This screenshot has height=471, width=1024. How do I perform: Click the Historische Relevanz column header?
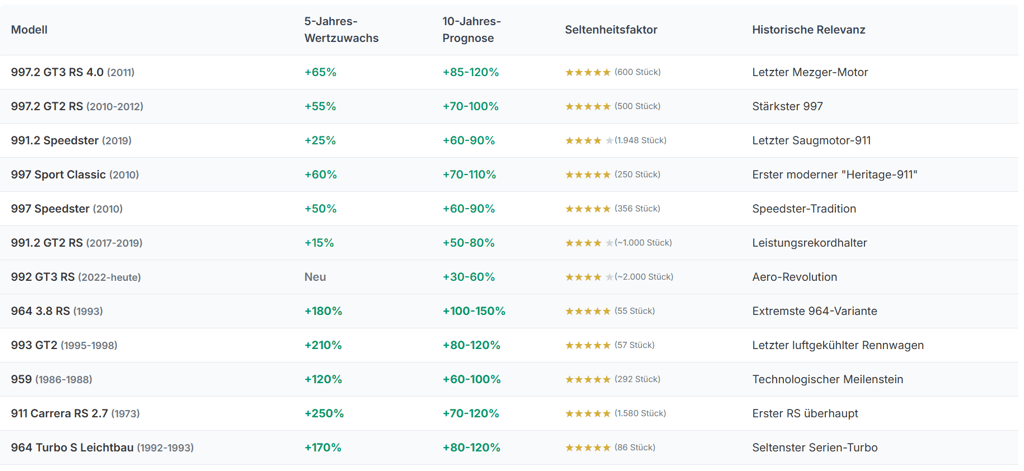[809, 30]
